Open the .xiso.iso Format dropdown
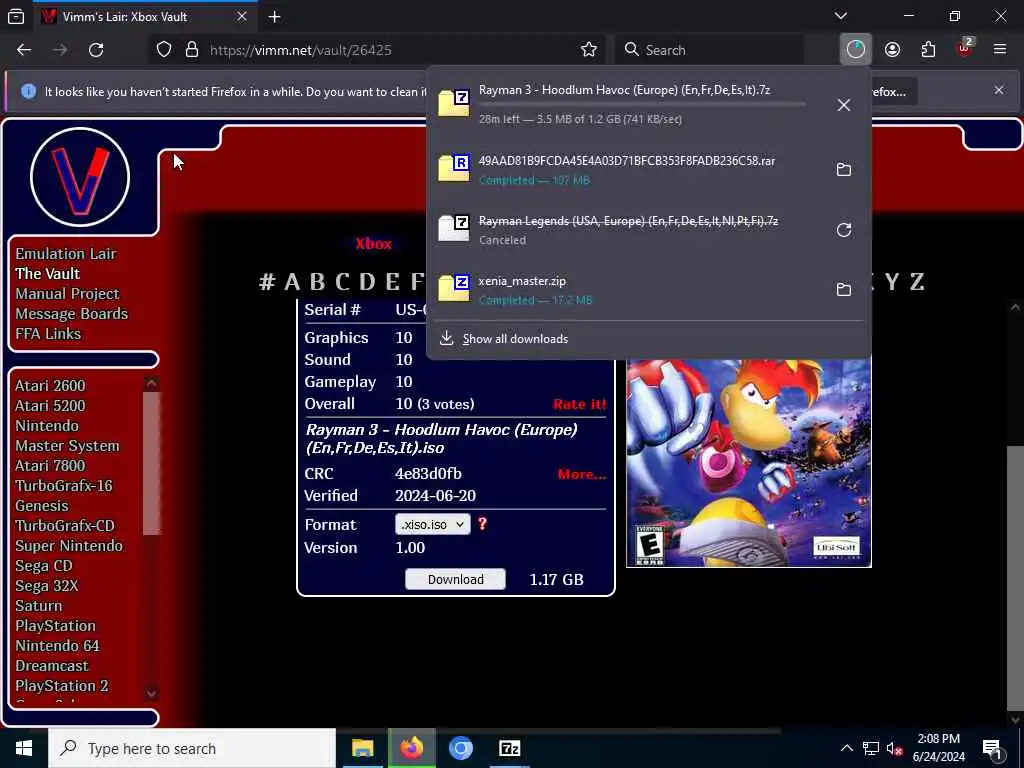 click(x=432, y=524)
